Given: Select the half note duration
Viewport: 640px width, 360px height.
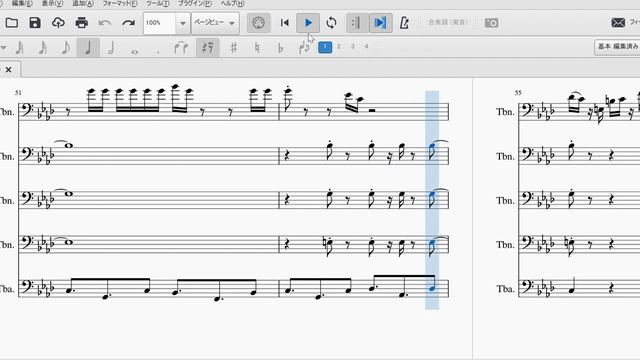Looking at the screenshot, I should pos(111,48).
